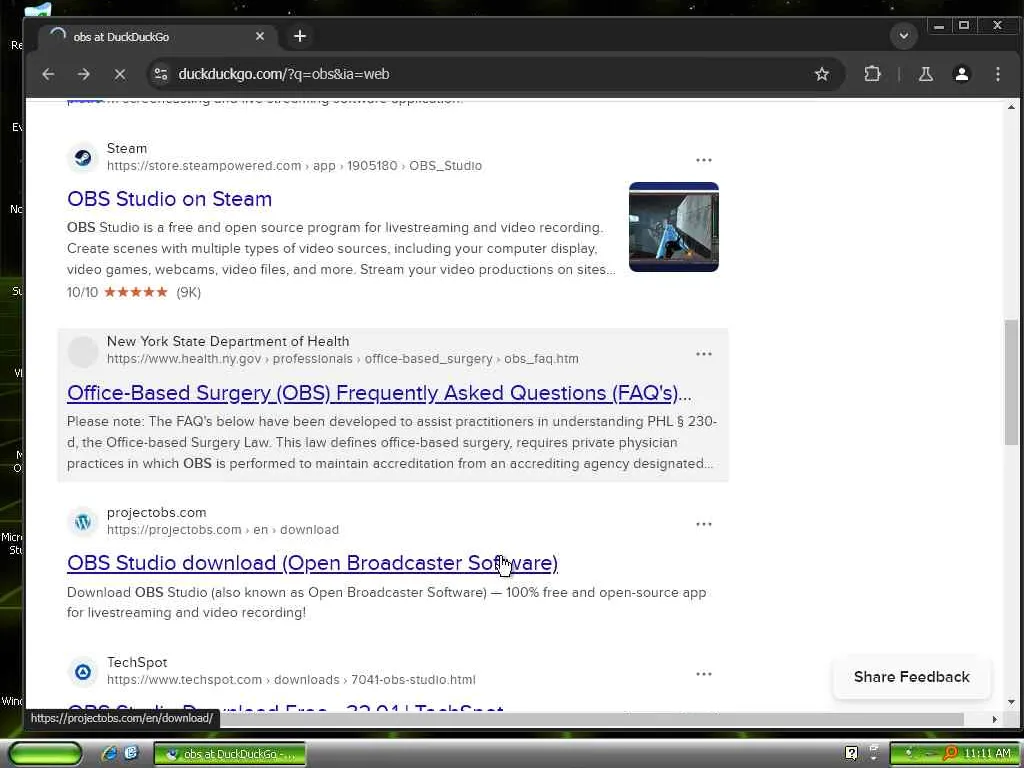This screenshot has height=768, width=1024.
Task: Click the New York State Health favicon placeholder
Action: [83, 351]
